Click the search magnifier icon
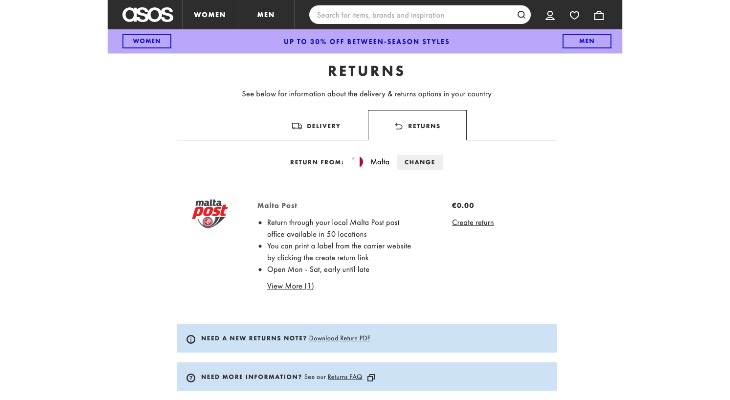This screenshot has width=730, height=400. point(521,15)
